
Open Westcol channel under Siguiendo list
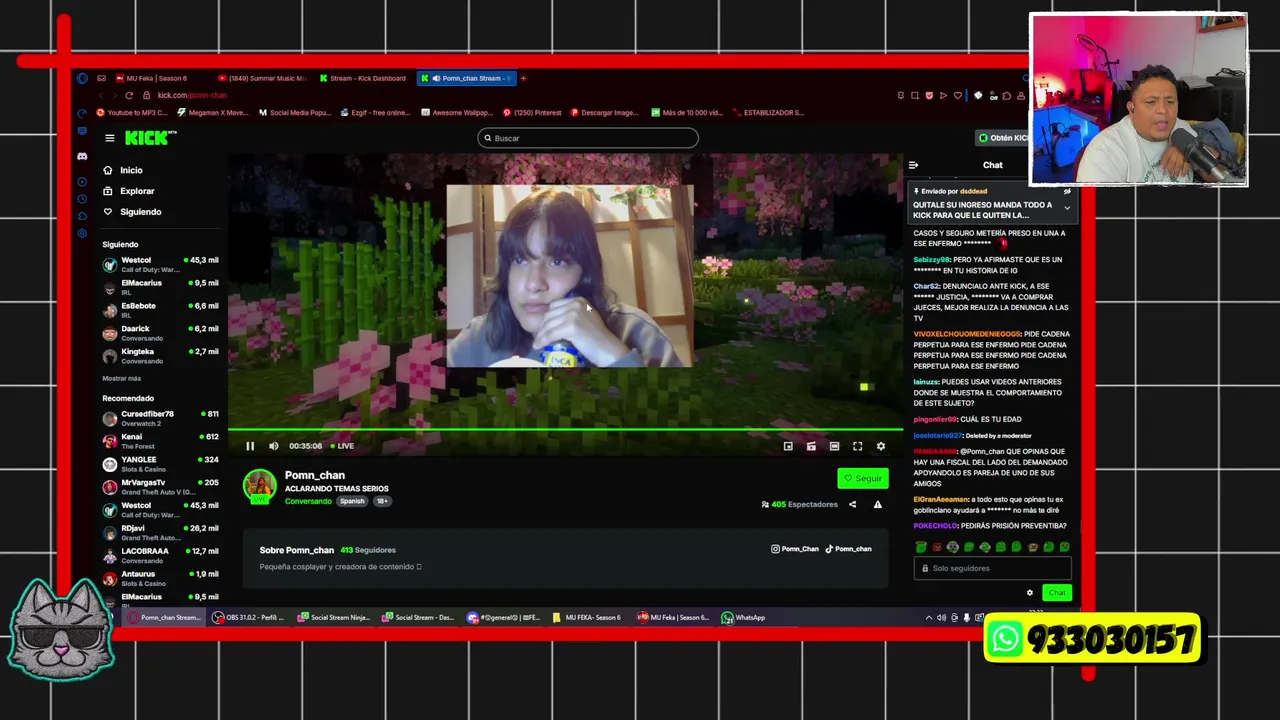(160, 264)
